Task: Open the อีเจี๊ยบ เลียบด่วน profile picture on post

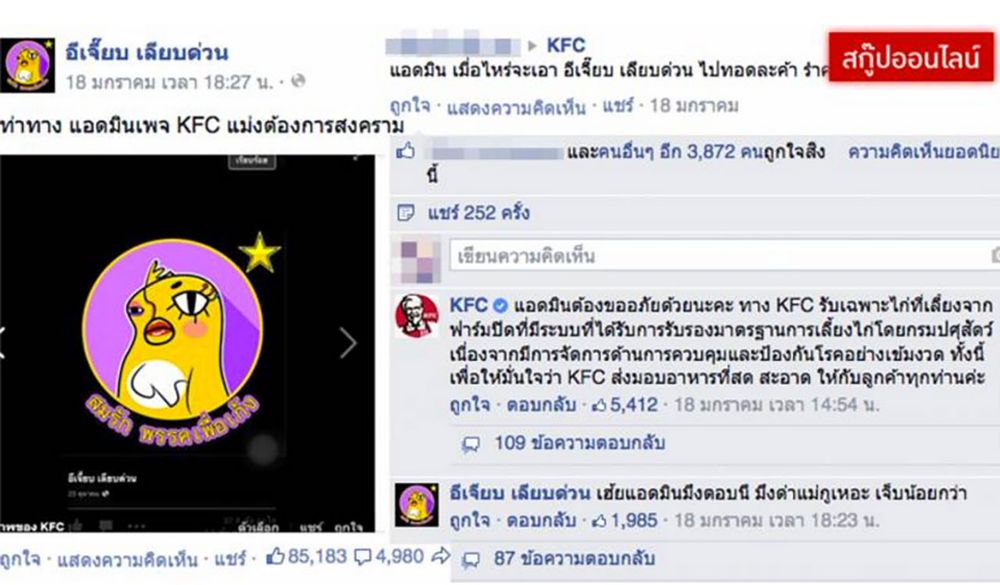Action: [27, 65]
